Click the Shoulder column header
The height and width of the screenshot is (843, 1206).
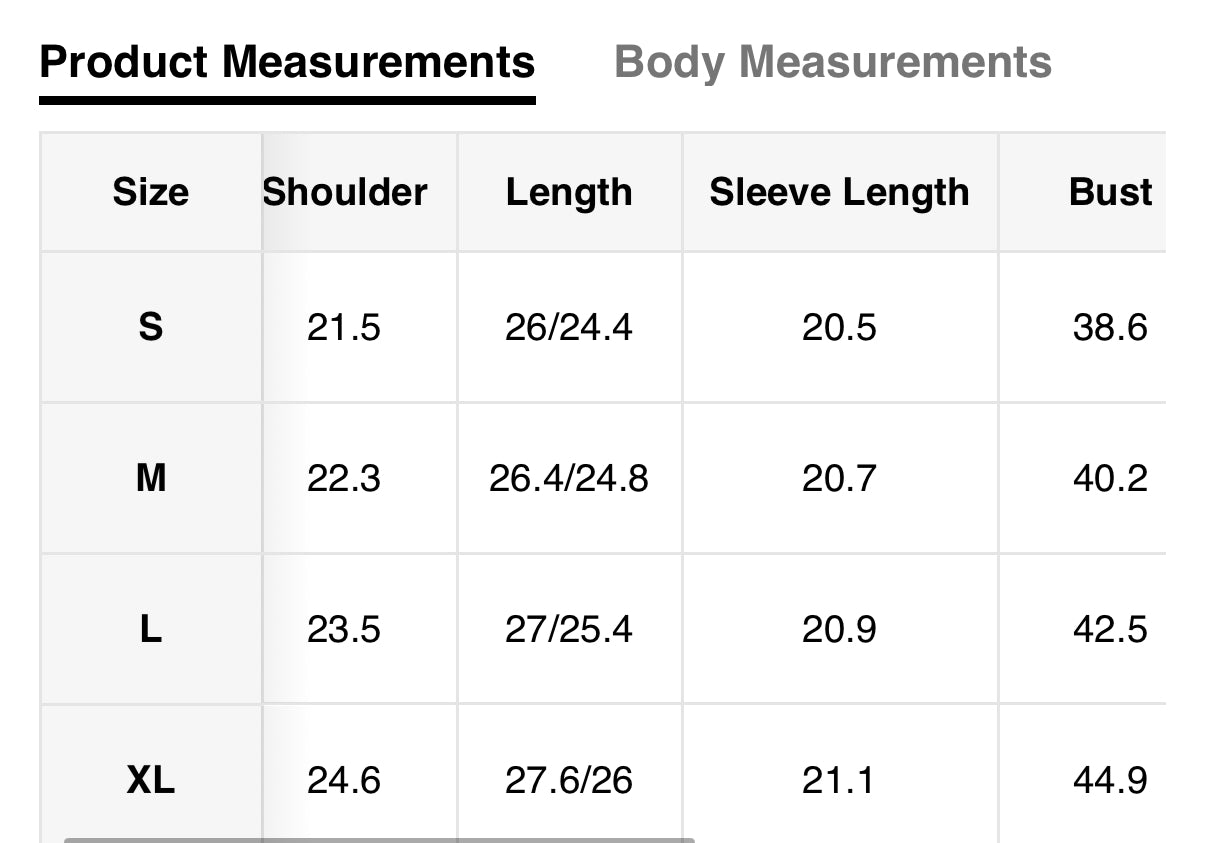(x=345, y=192)
